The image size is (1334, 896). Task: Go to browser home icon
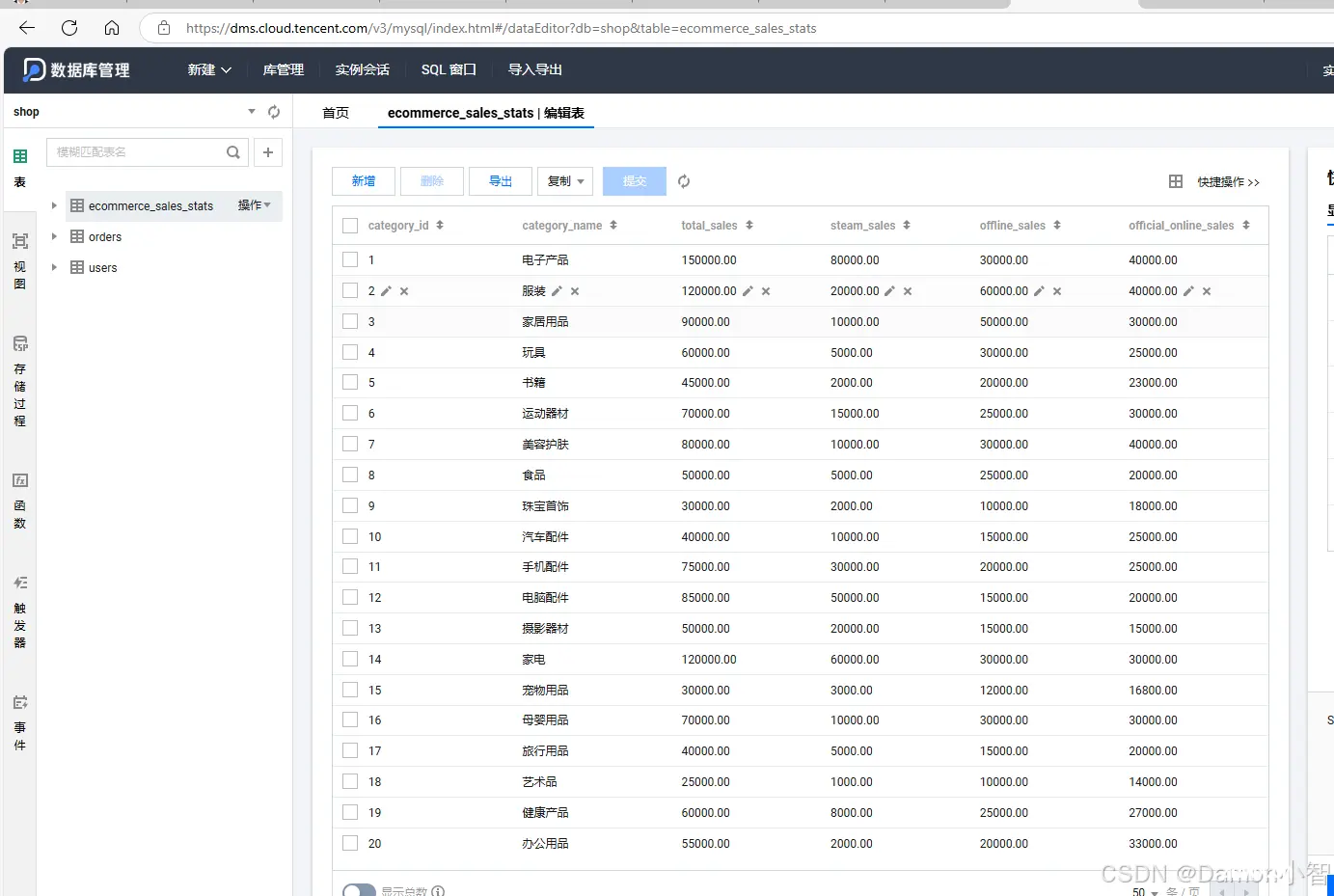tap(112, 28)
